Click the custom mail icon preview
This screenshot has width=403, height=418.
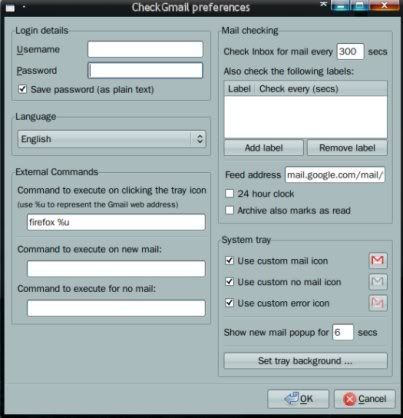pyautogui.click(x=378, y=260)
